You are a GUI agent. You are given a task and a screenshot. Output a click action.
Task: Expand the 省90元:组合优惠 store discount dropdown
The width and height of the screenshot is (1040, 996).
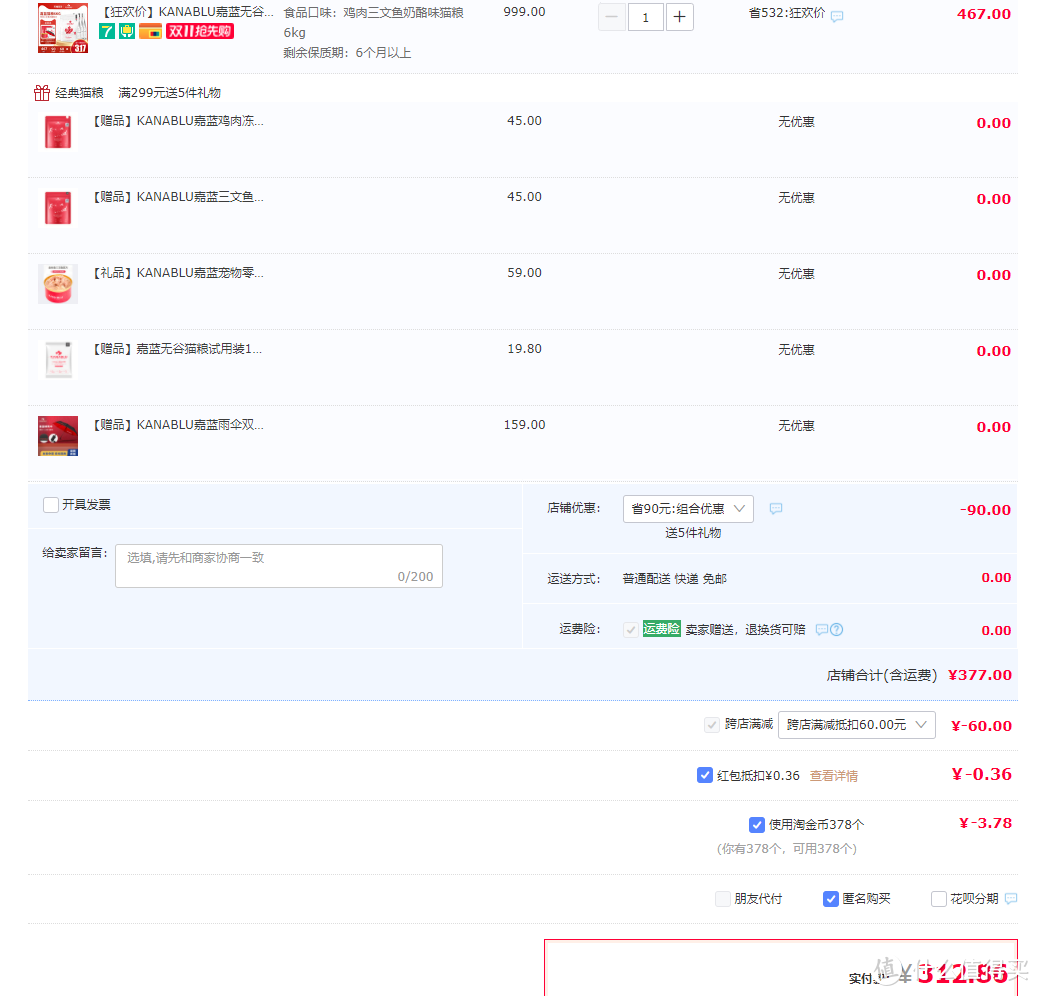pos(688,509)
